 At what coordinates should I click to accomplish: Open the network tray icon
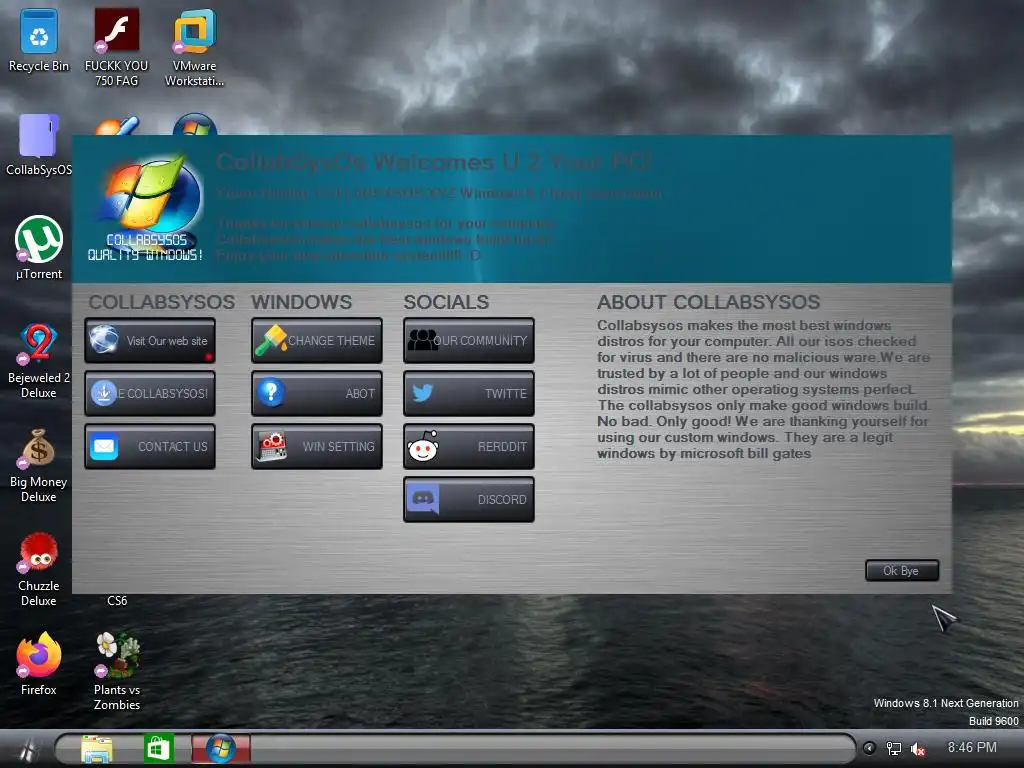coord(893,748)
